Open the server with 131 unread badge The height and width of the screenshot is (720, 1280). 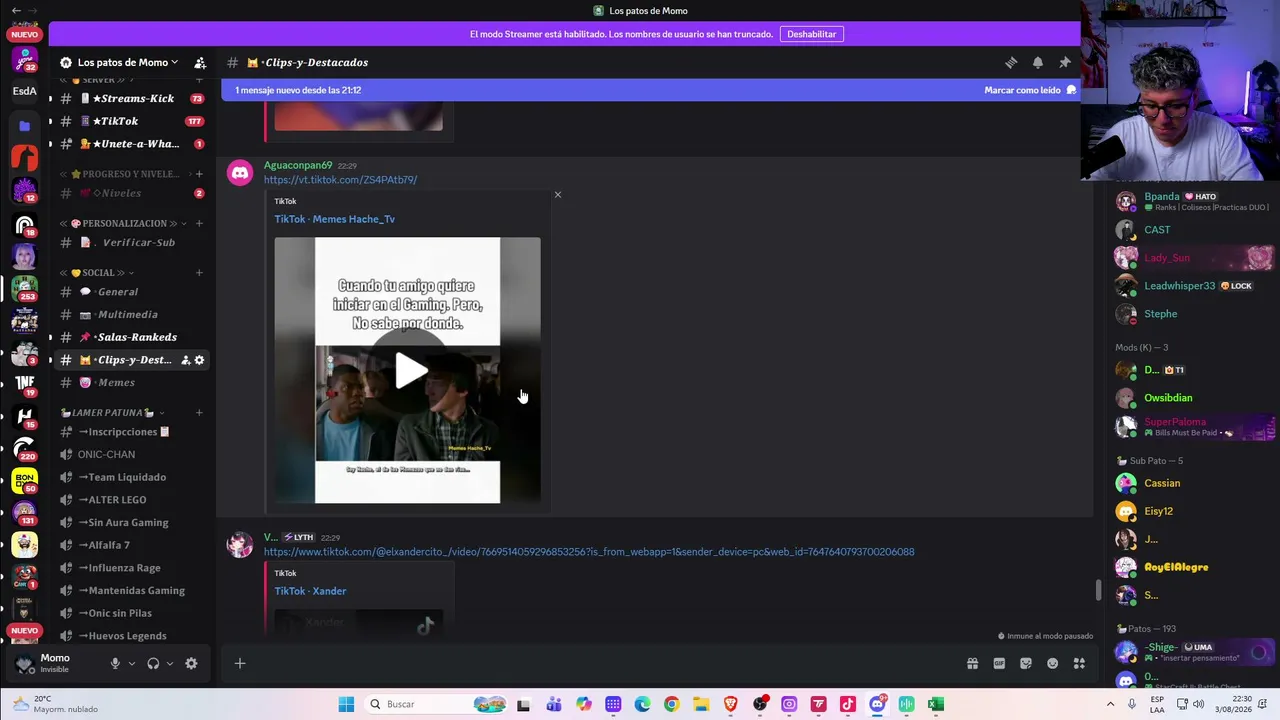point(25,513)
